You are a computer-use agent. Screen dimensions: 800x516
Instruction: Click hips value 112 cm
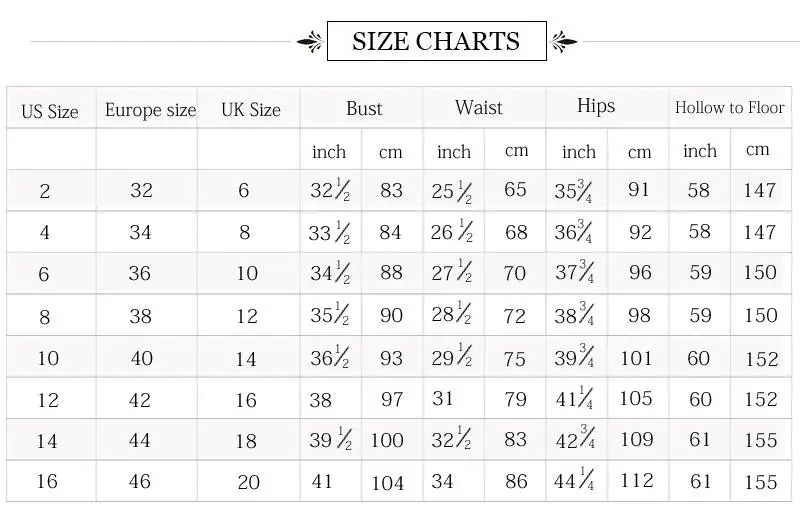pos(637,480)
